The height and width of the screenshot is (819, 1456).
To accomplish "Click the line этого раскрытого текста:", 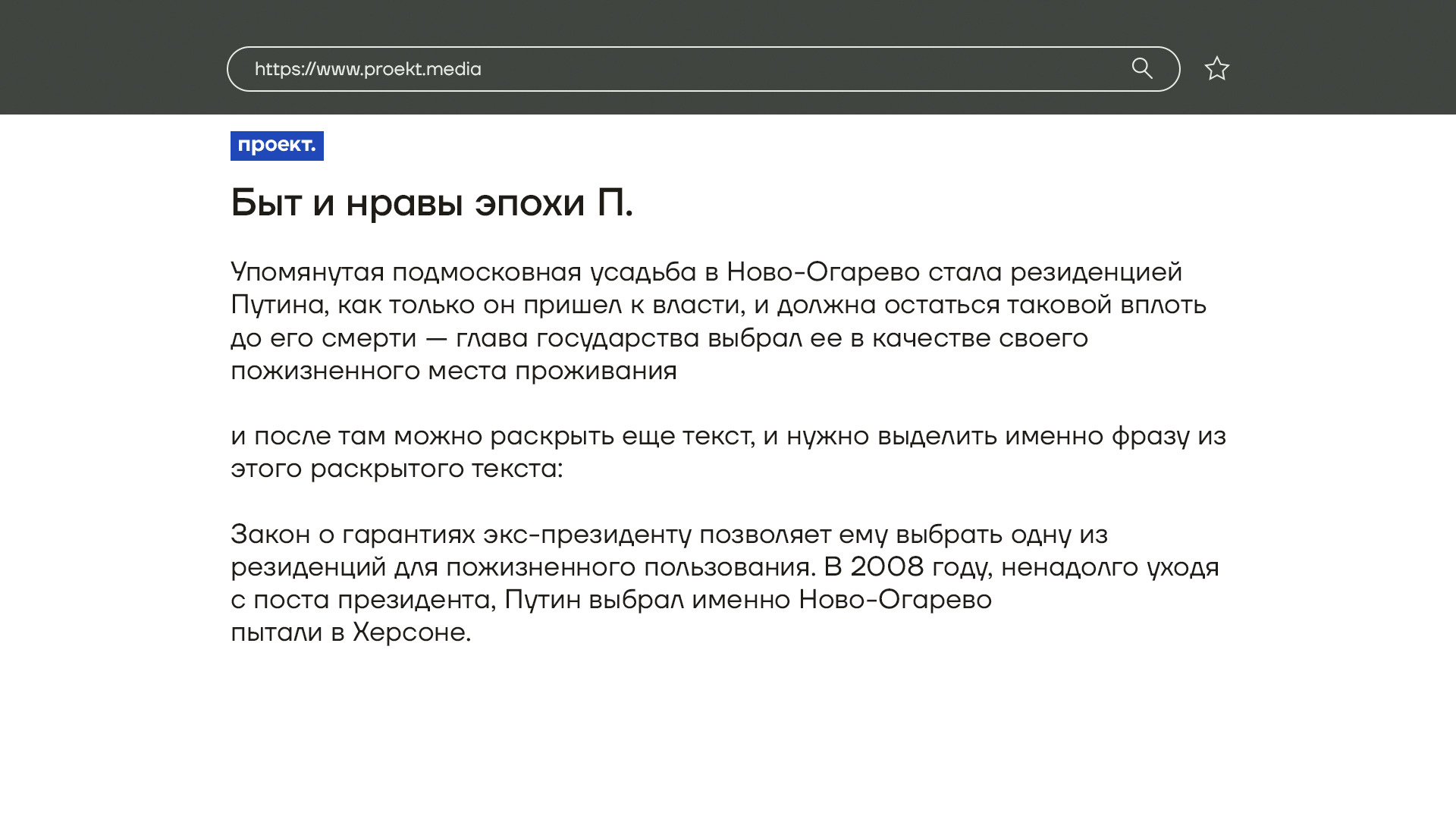I will pos(397,469).
